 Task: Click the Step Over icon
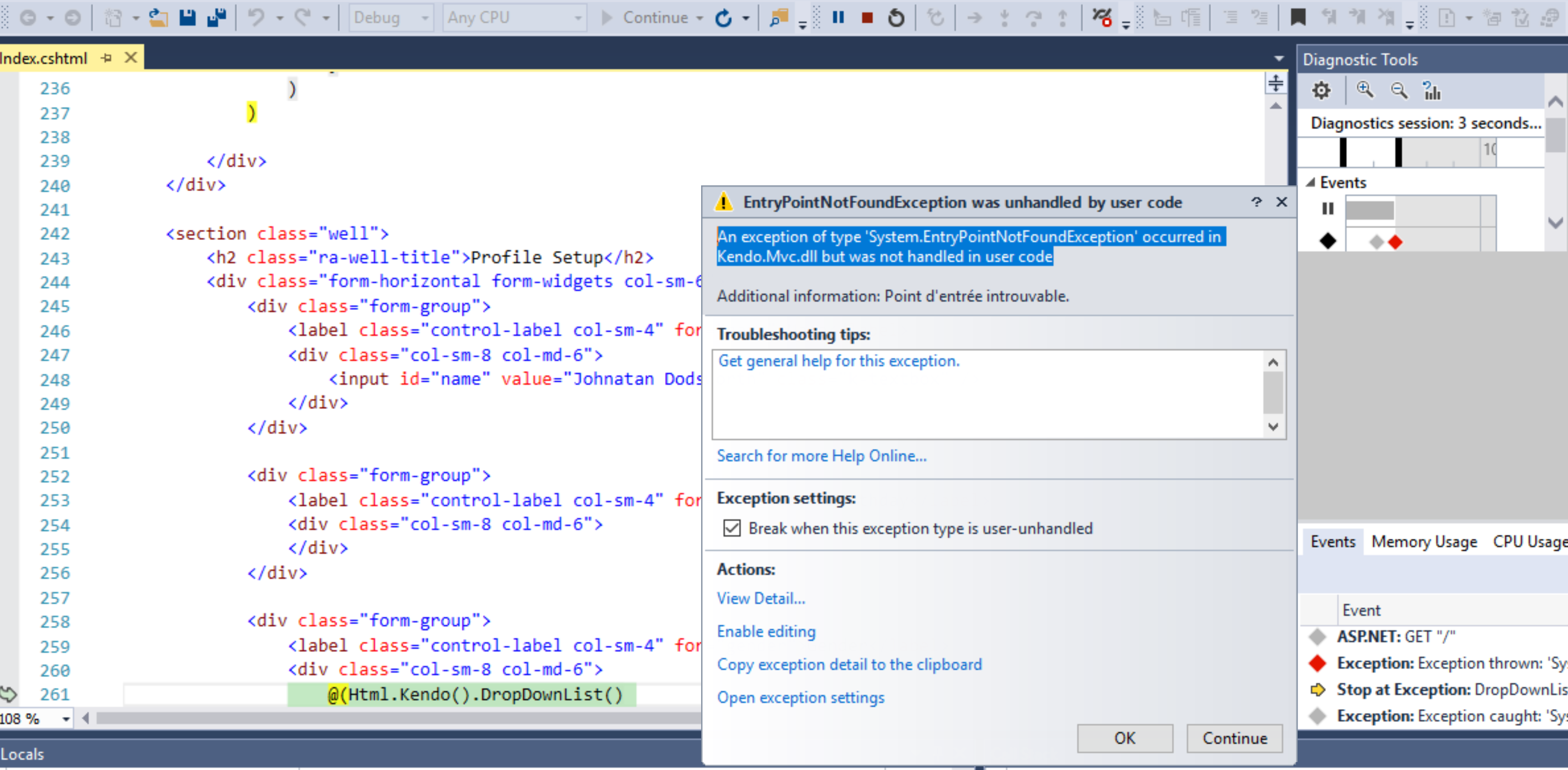click(x=1034, y=17)
